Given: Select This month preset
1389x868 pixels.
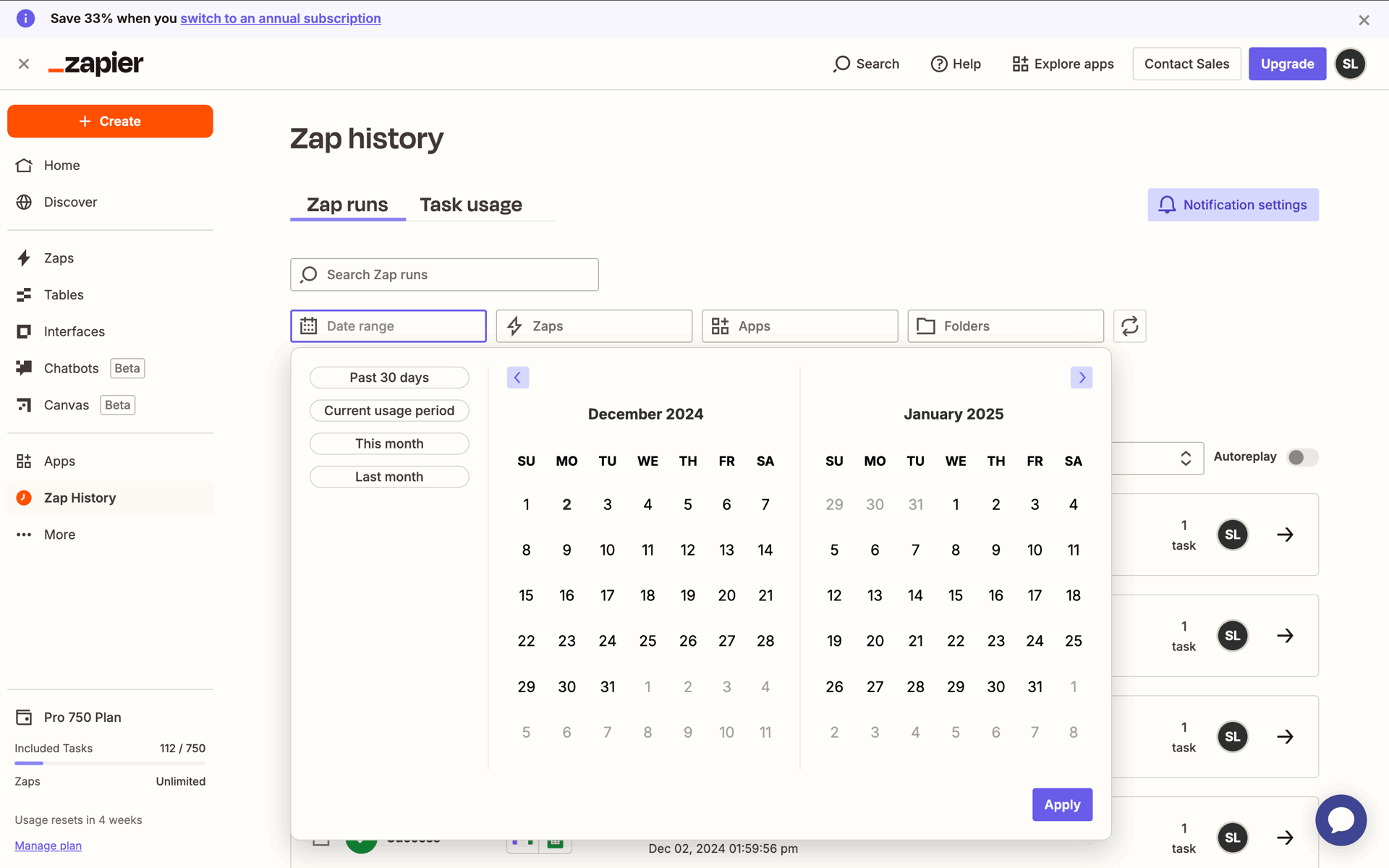Looking at the screenshot, I should click(389, 443).
